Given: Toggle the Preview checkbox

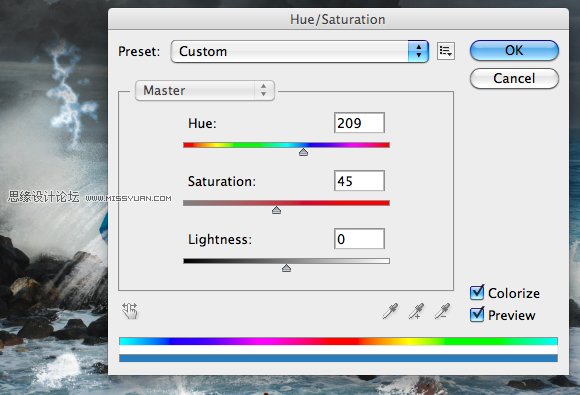Looking at the screenshot, I should pos(477,314).
